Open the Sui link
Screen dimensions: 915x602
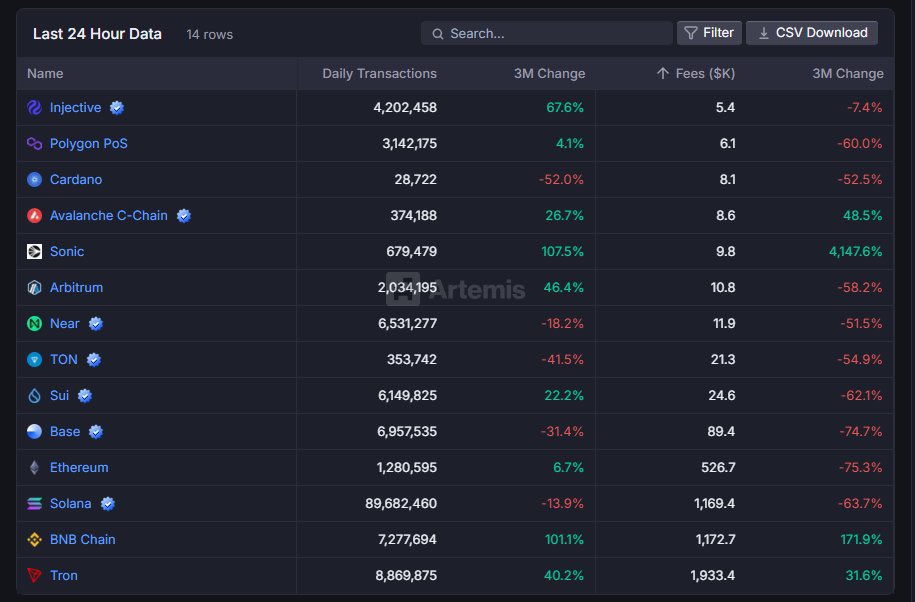[60, 396]
